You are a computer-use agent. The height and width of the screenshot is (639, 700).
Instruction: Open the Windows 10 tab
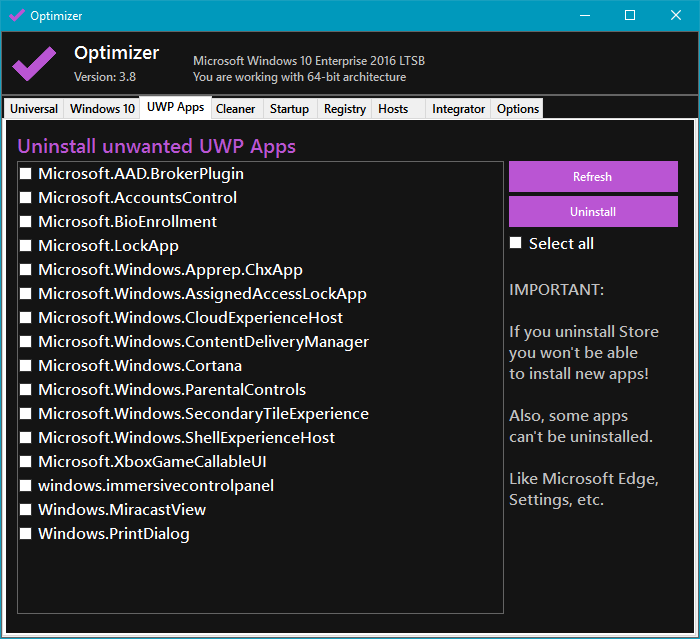(102, 109)
